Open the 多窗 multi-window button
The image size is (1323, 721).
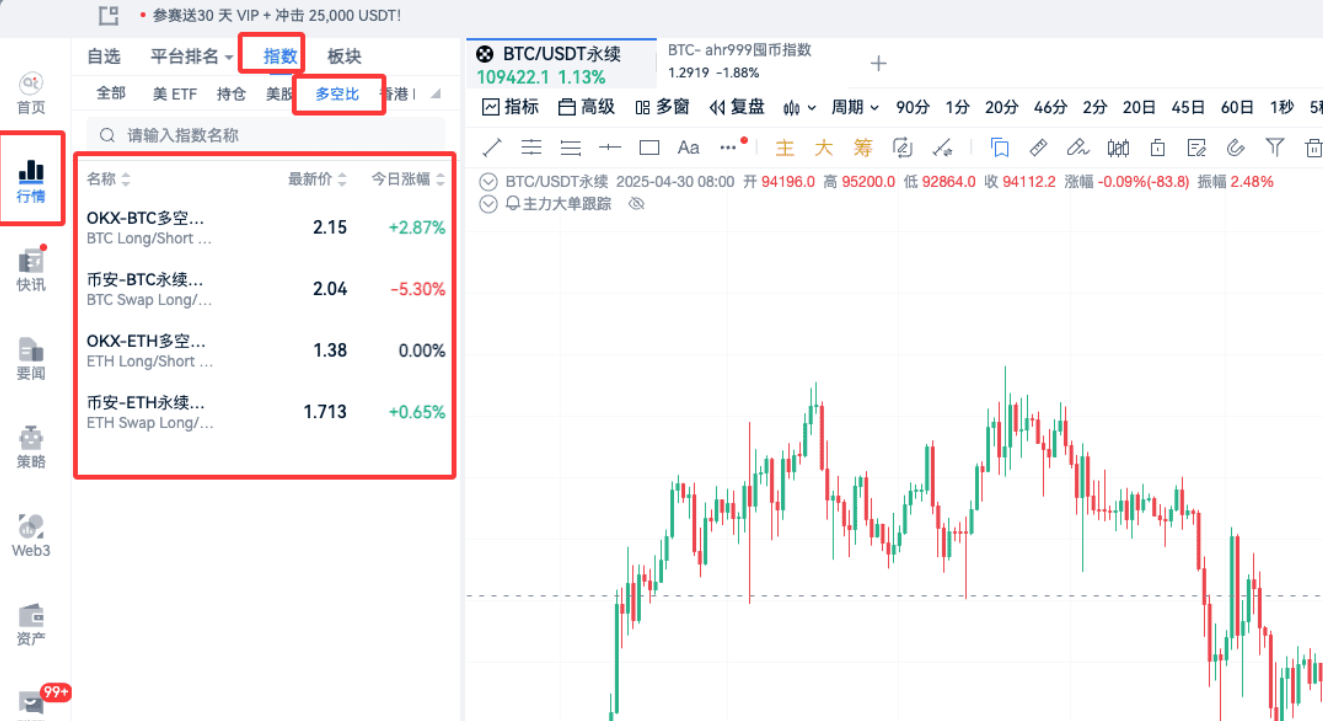(662, 107)
